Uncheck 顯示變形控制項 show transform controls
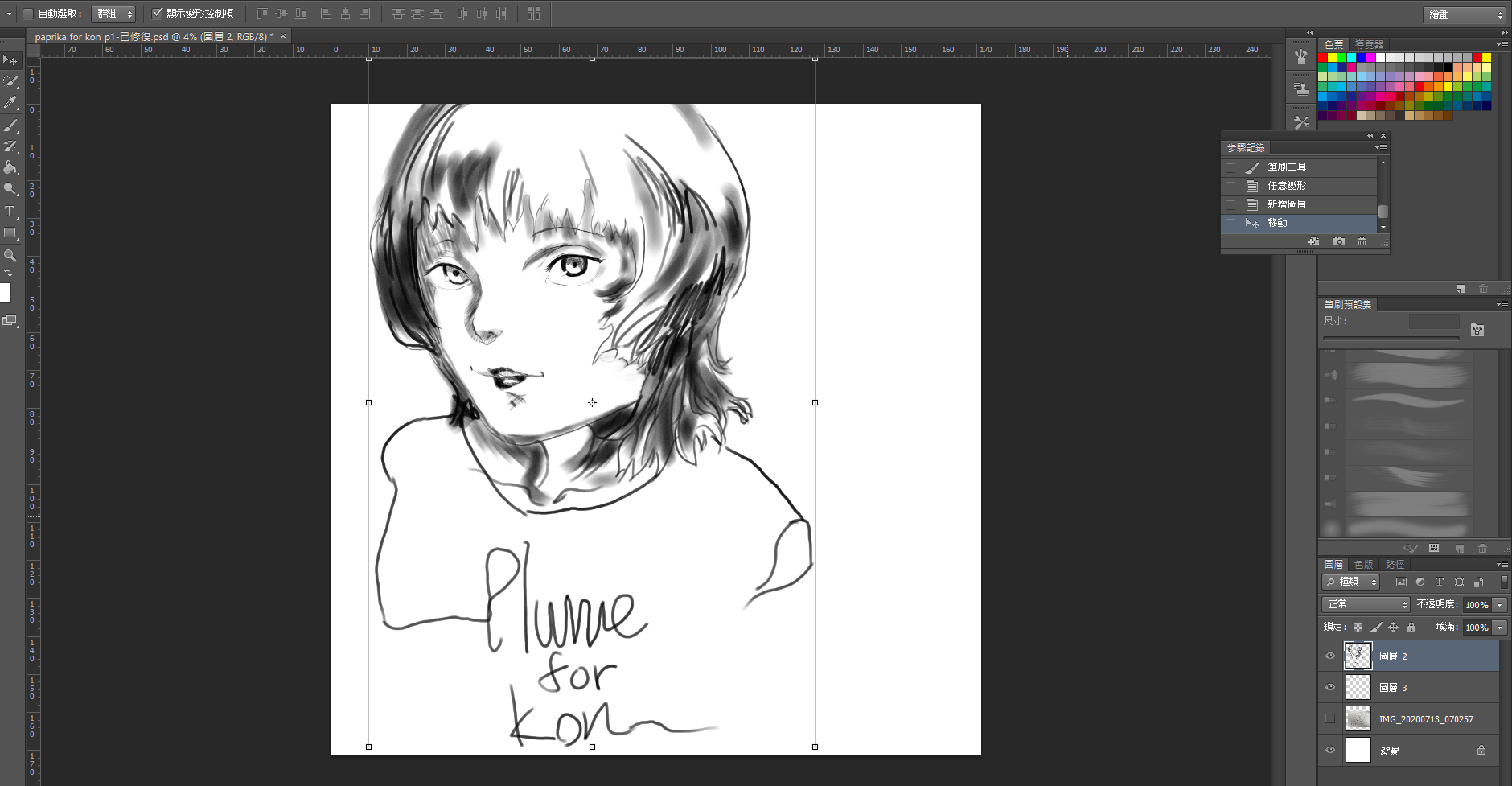Viewport: 1512px width, 786px height. [158, 14]
